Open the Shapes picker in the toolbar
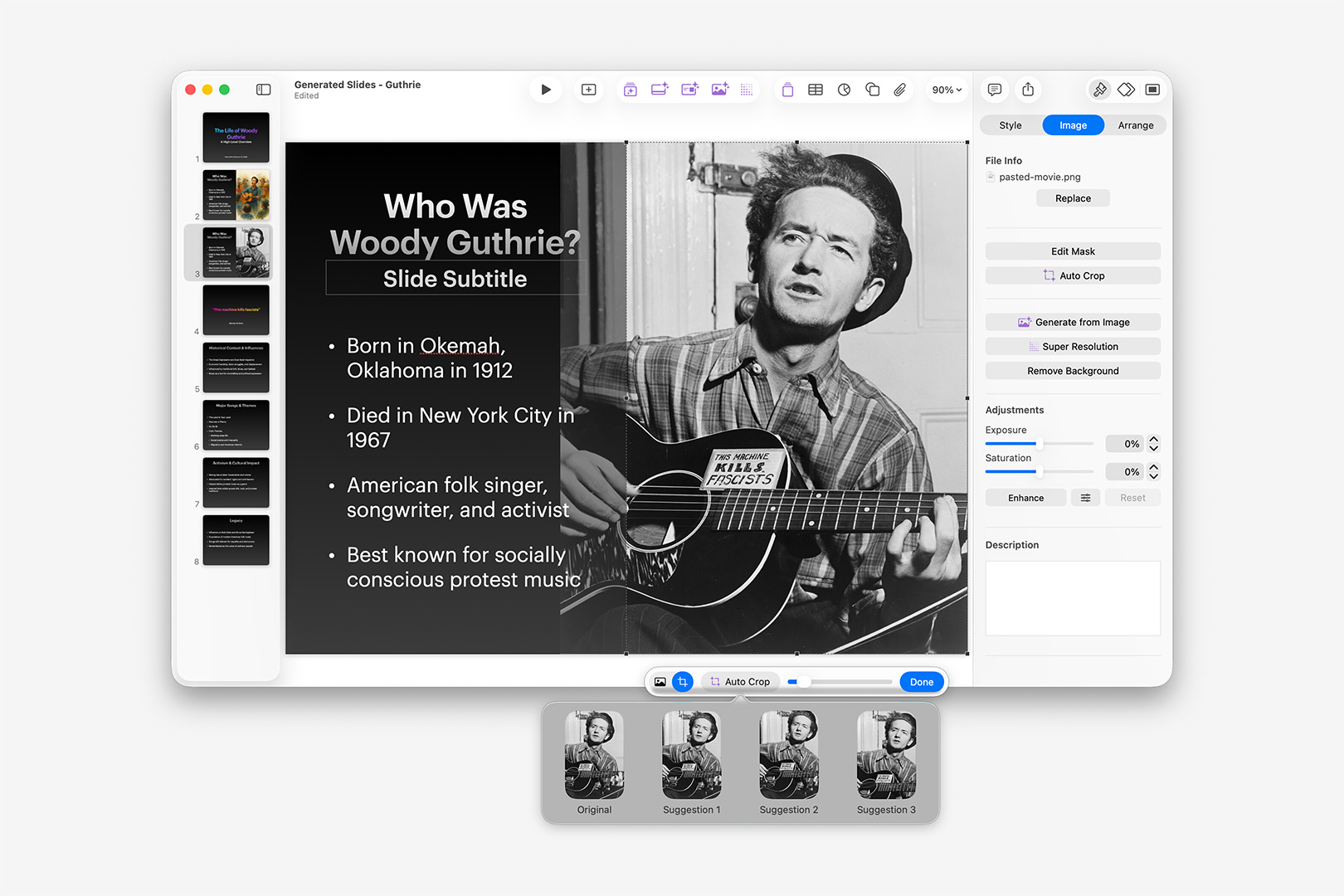This screenshot has width=1344, height=896. tap(872, 90)
